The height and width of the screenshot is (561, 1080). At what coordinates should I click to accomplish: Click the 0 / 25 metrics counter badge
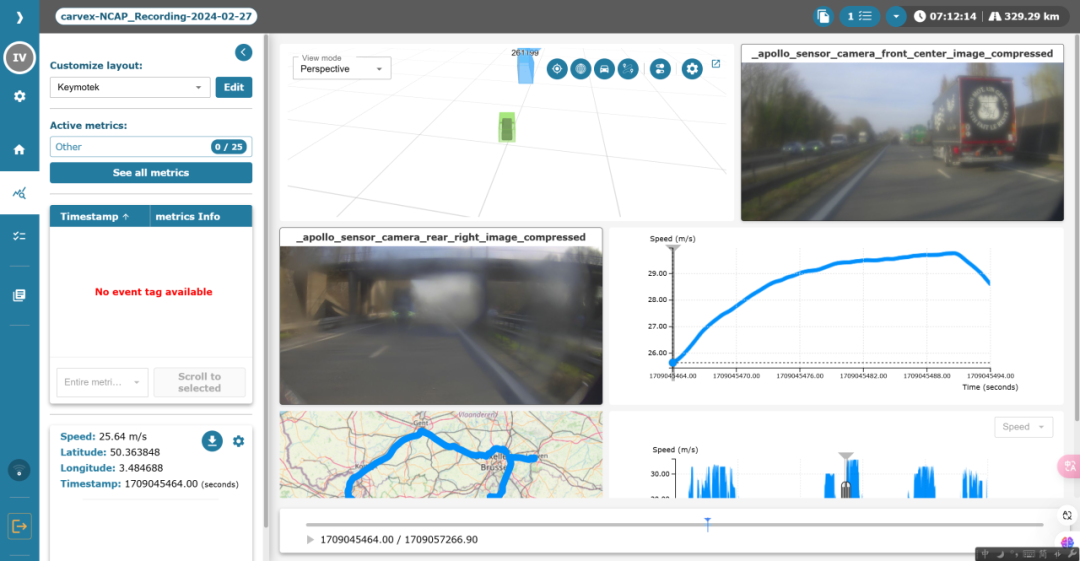coord(229,147)
